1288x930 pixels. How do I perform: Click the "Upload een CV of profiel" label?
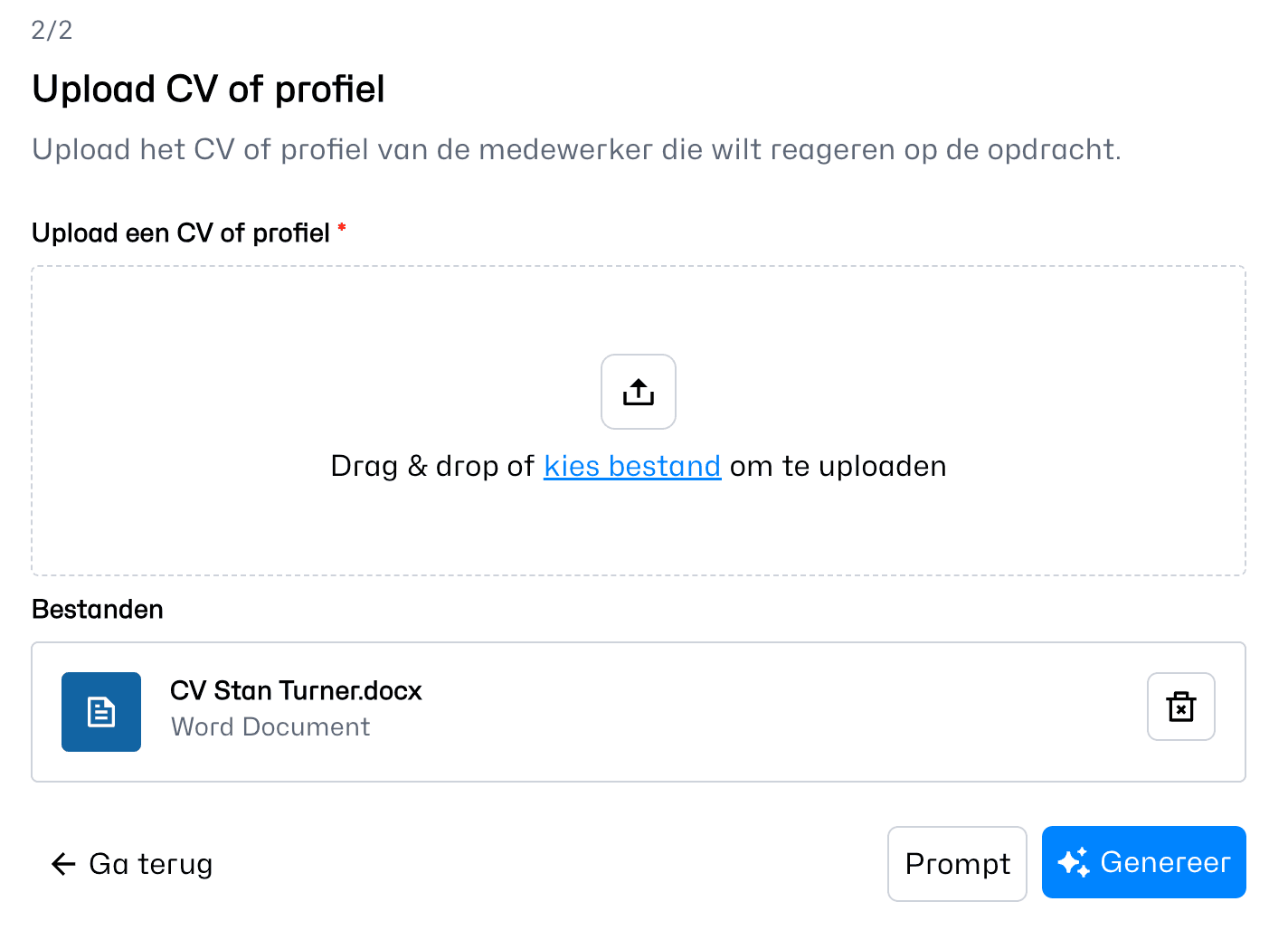(181, 233)
